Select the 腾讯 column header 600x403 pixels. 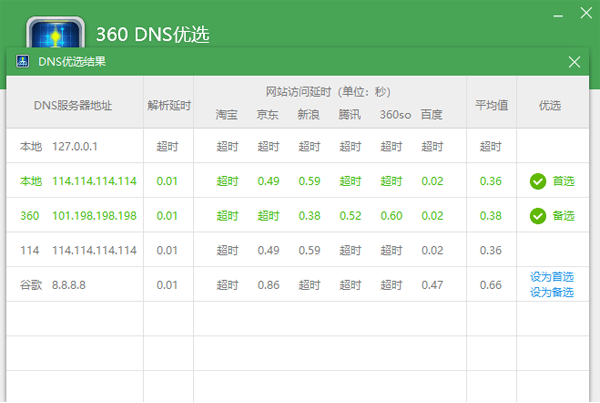(349, 114)
